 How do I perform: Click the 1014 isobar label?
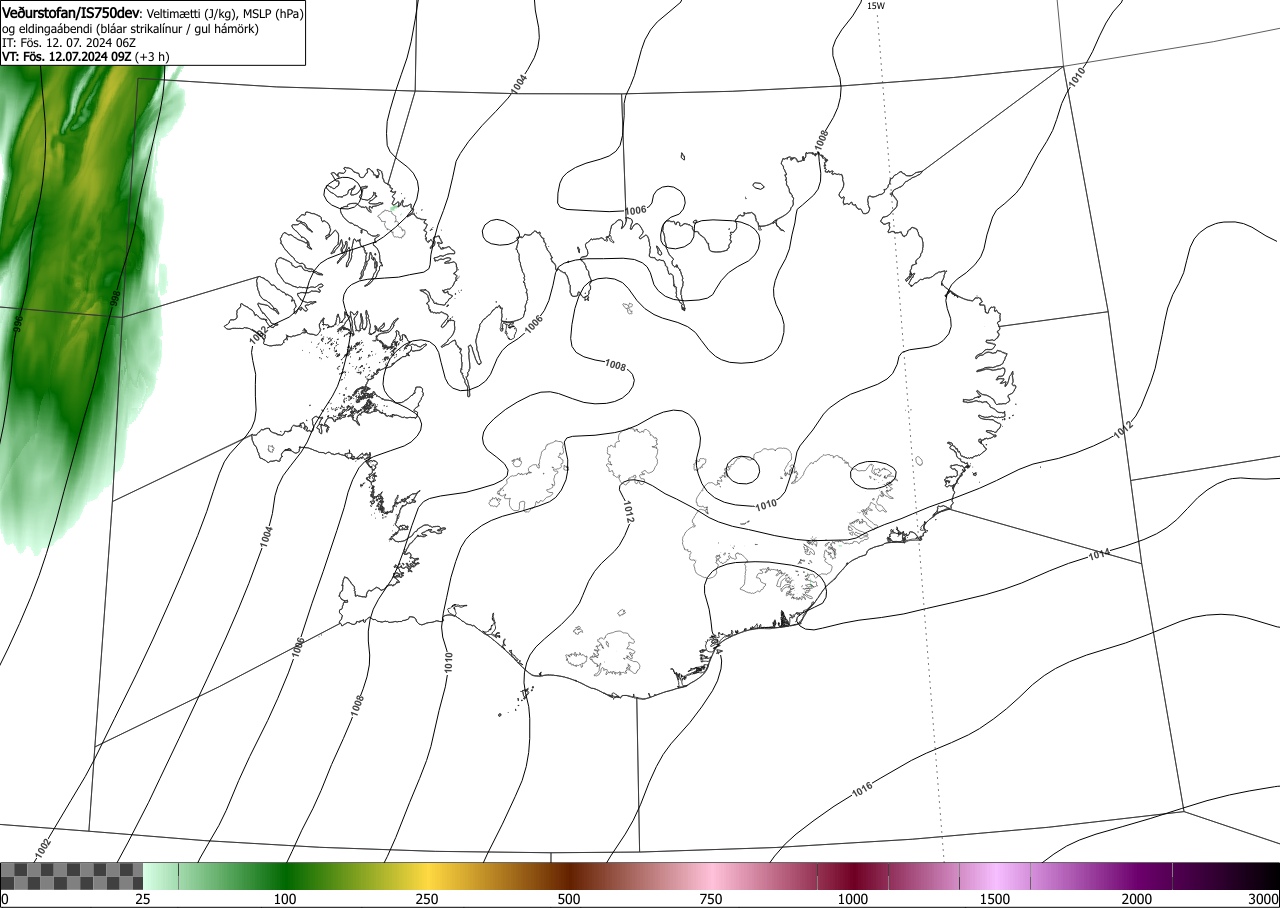click(x=1099, y=552)
